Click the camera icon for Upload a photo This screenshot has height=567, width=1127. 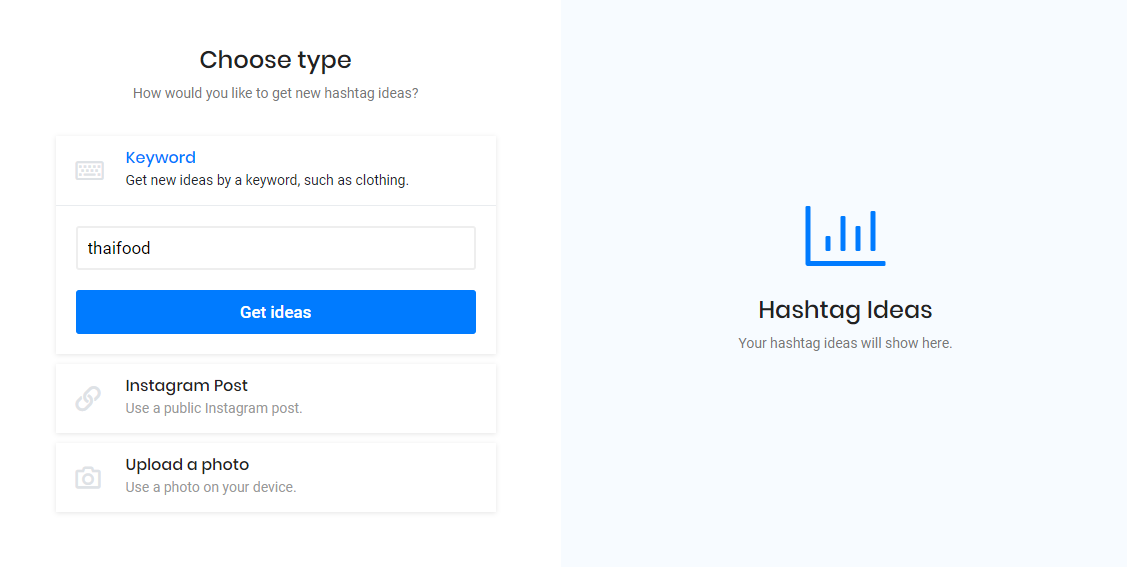click(88, 478)
